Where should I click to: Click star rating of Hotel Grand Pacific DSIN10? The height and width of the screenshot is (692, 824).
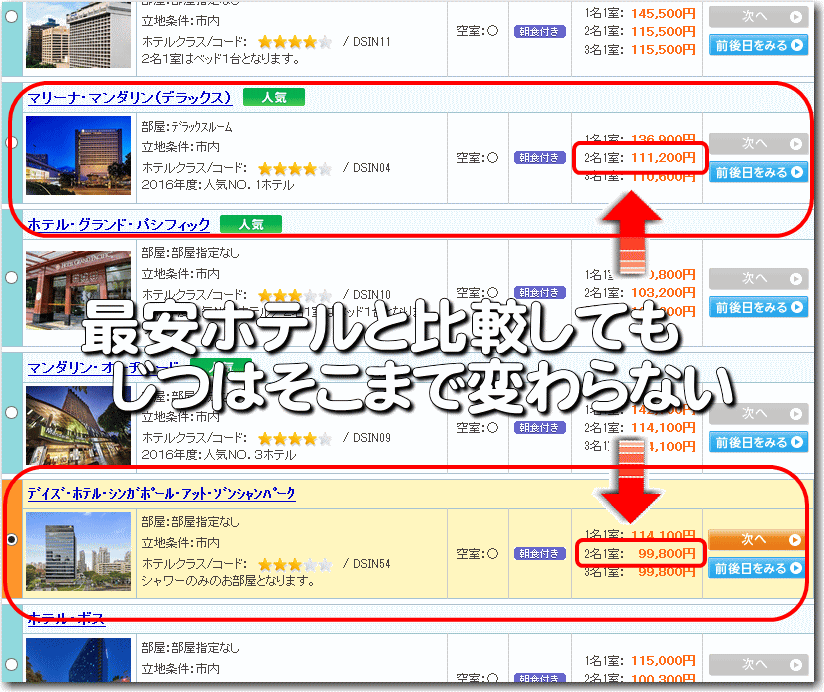tap(295, 295)
